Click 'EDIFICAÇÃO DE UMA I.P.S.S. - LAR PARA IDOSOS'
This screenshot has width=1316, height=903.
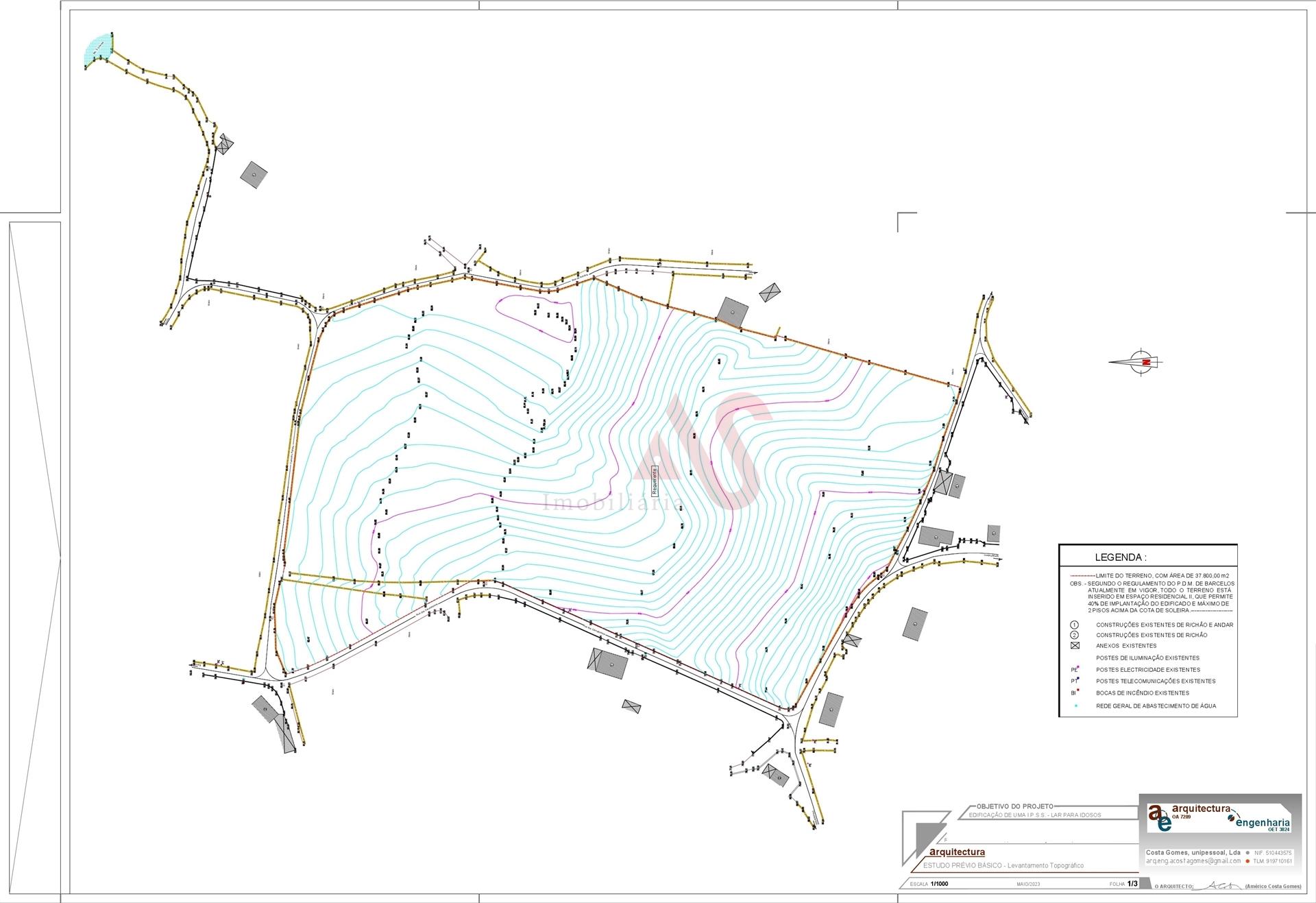click(1035, 815)
